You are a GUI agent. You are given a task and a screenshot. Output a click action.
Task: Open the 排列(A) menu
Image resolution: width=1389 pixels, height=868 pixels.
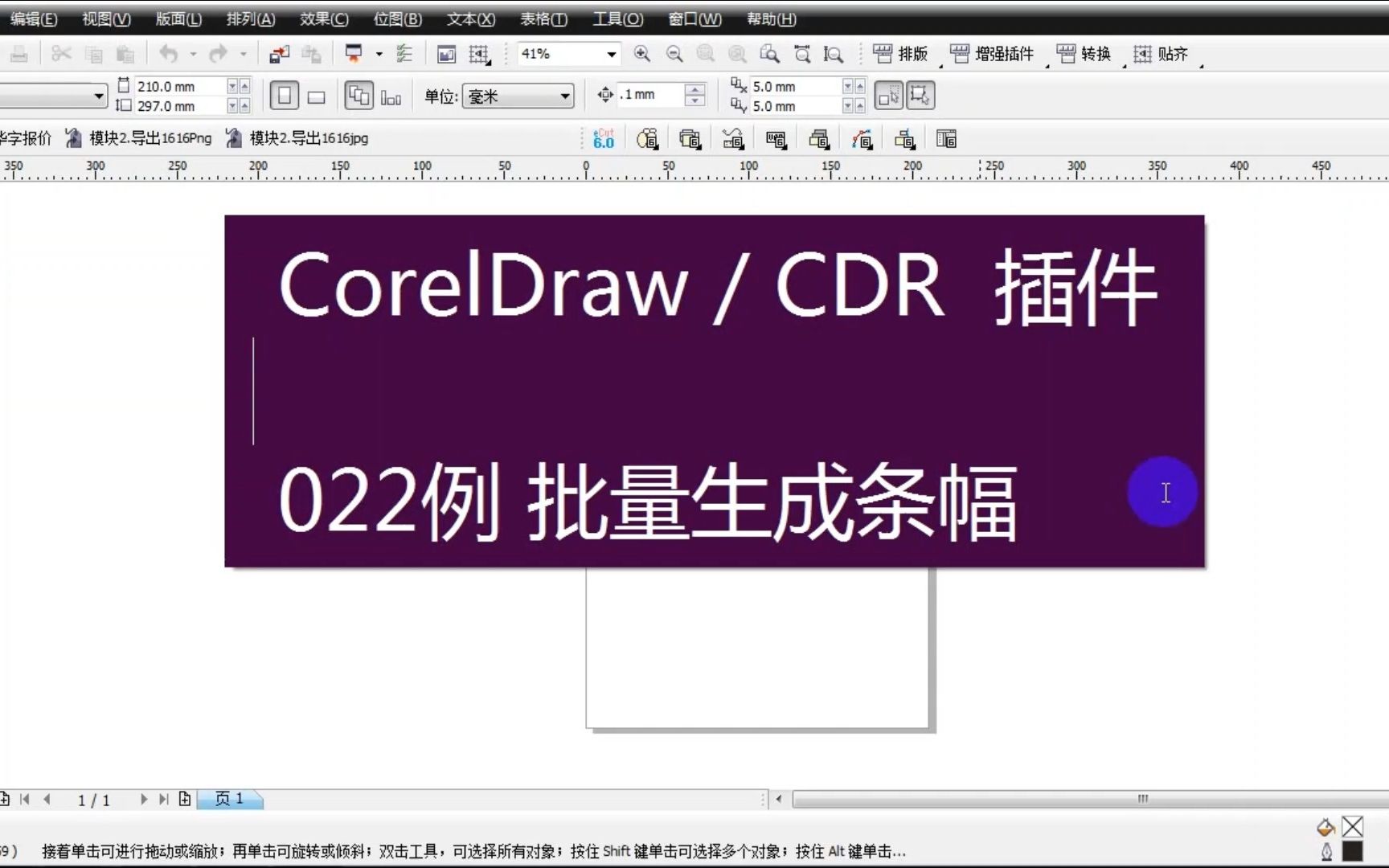coord(250,18)
